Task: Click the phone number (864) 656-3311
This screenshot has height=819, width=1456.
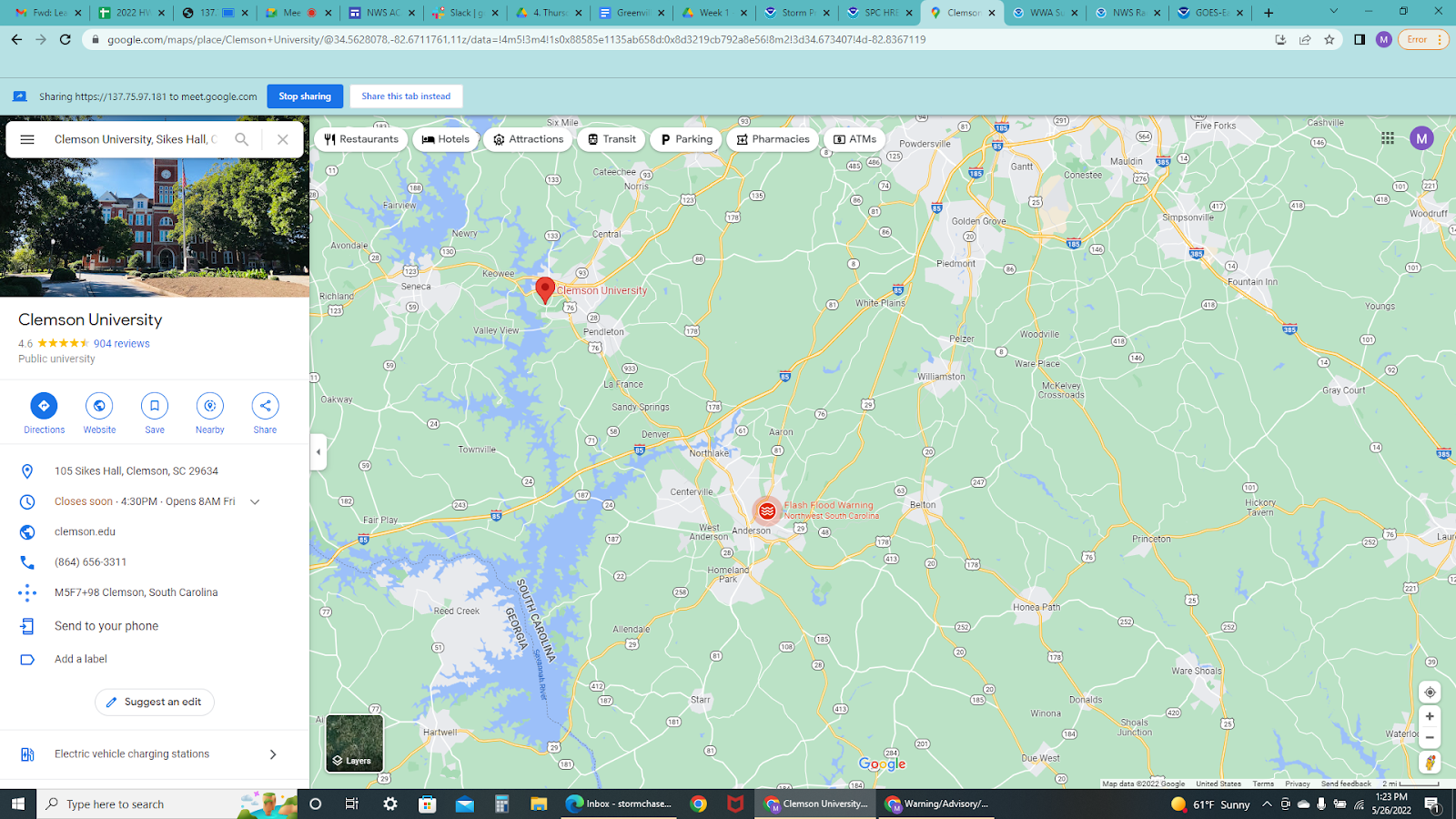Action: (x=90, y=562)
